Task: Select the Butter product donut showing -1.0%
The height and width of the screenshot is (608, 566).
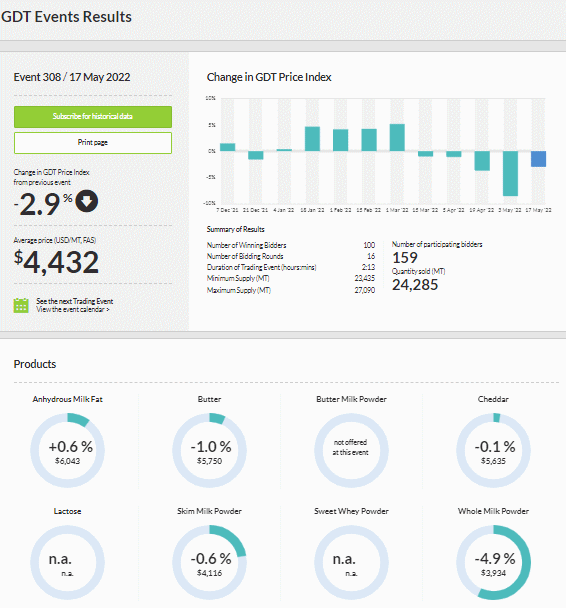Action: (209, 450)
